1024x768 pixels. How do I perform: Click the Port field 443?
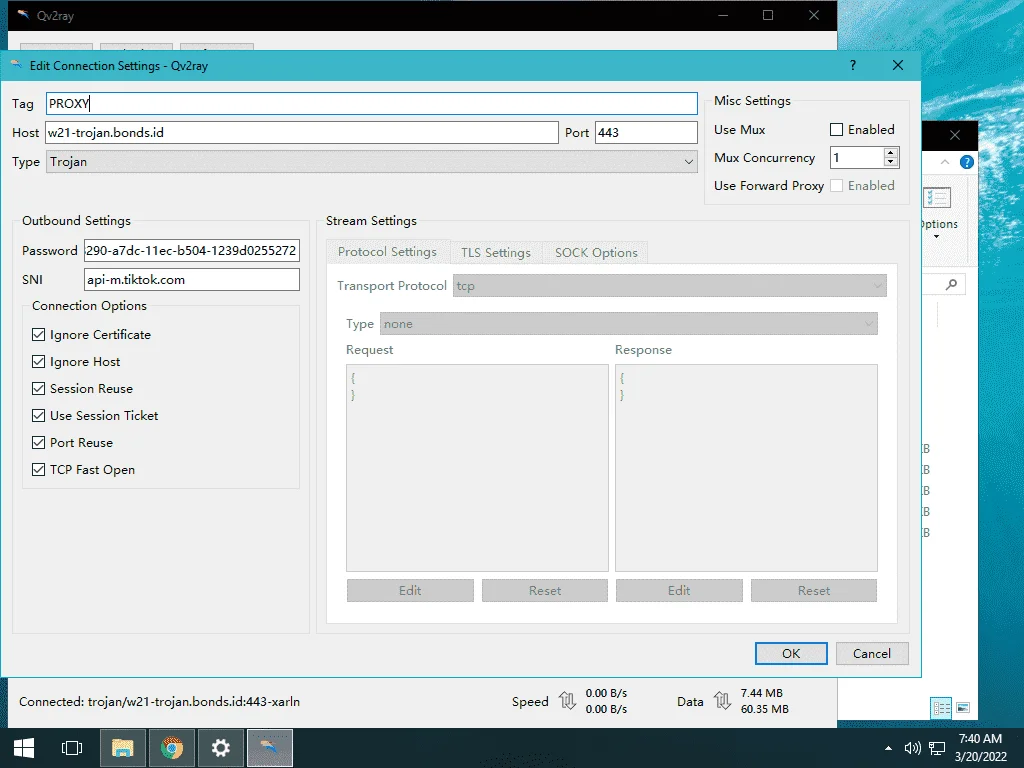click(x=646, y=133)
